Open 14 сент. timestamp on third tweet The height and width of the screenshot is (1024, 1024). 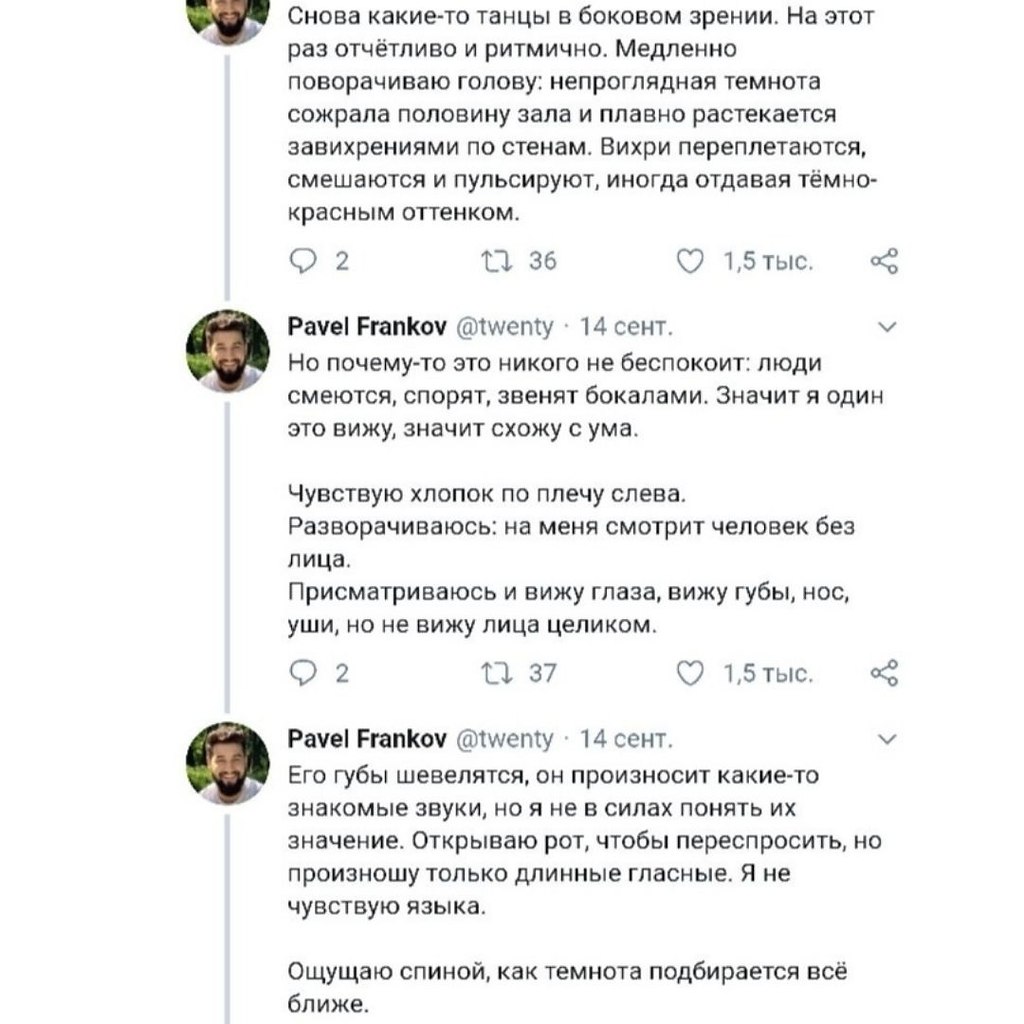(626, 739)
